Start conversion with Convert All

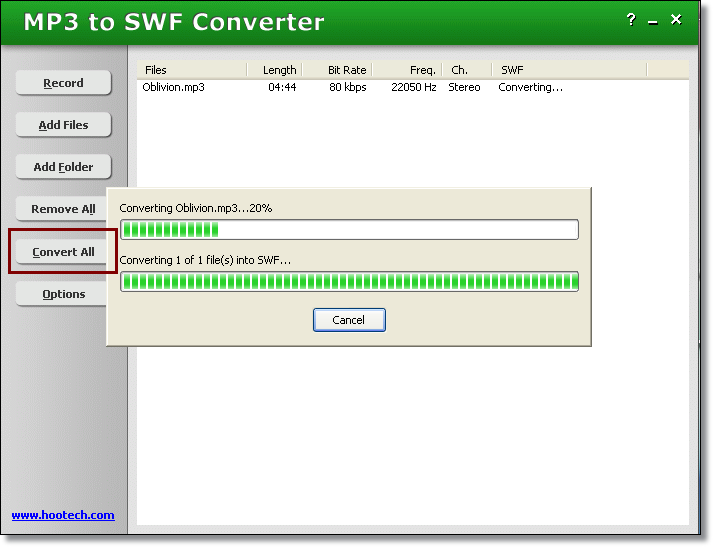63,252
